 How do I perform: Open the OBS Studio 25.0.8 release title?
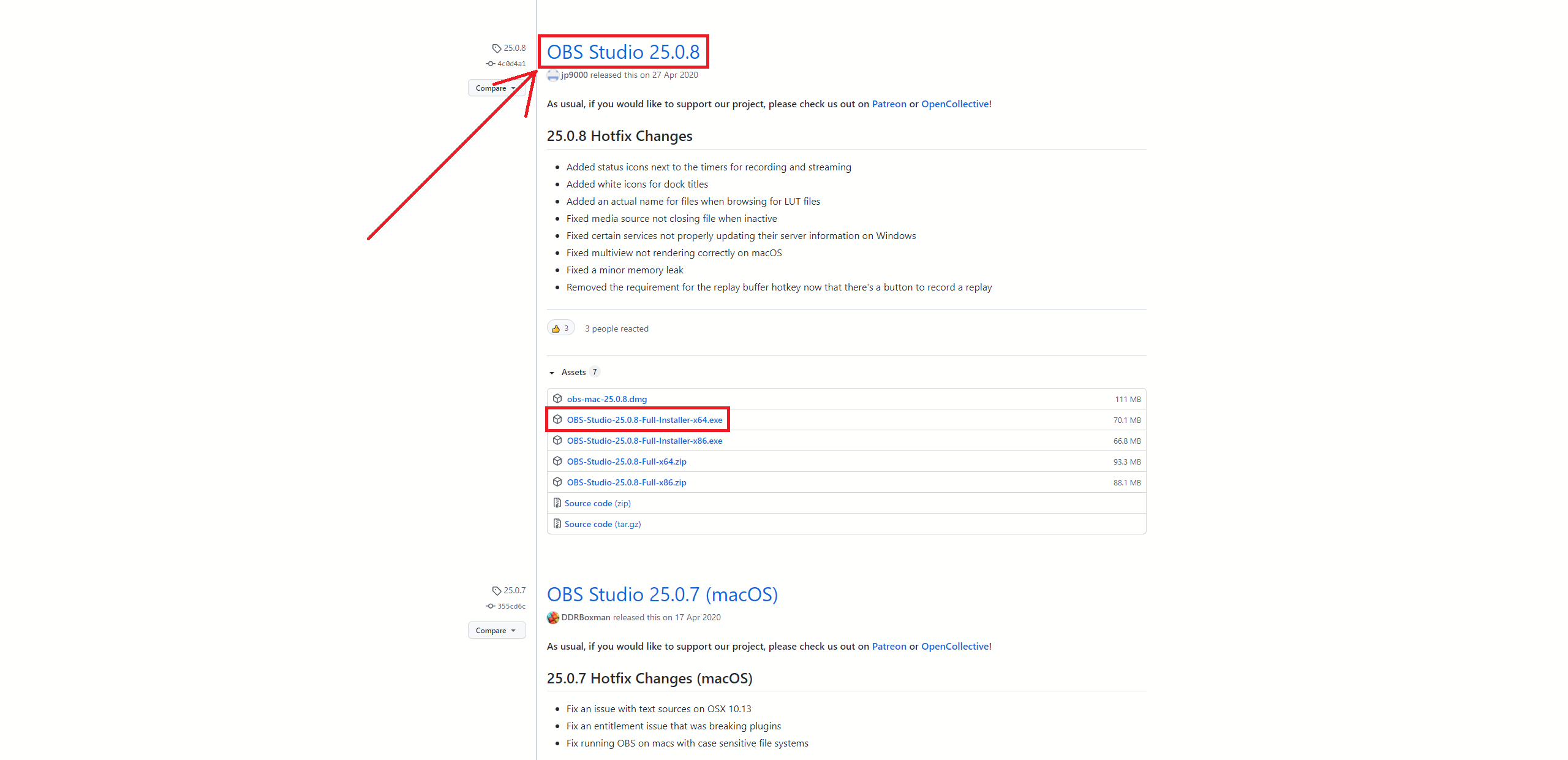pyautogui.click(x=623, y=52)
